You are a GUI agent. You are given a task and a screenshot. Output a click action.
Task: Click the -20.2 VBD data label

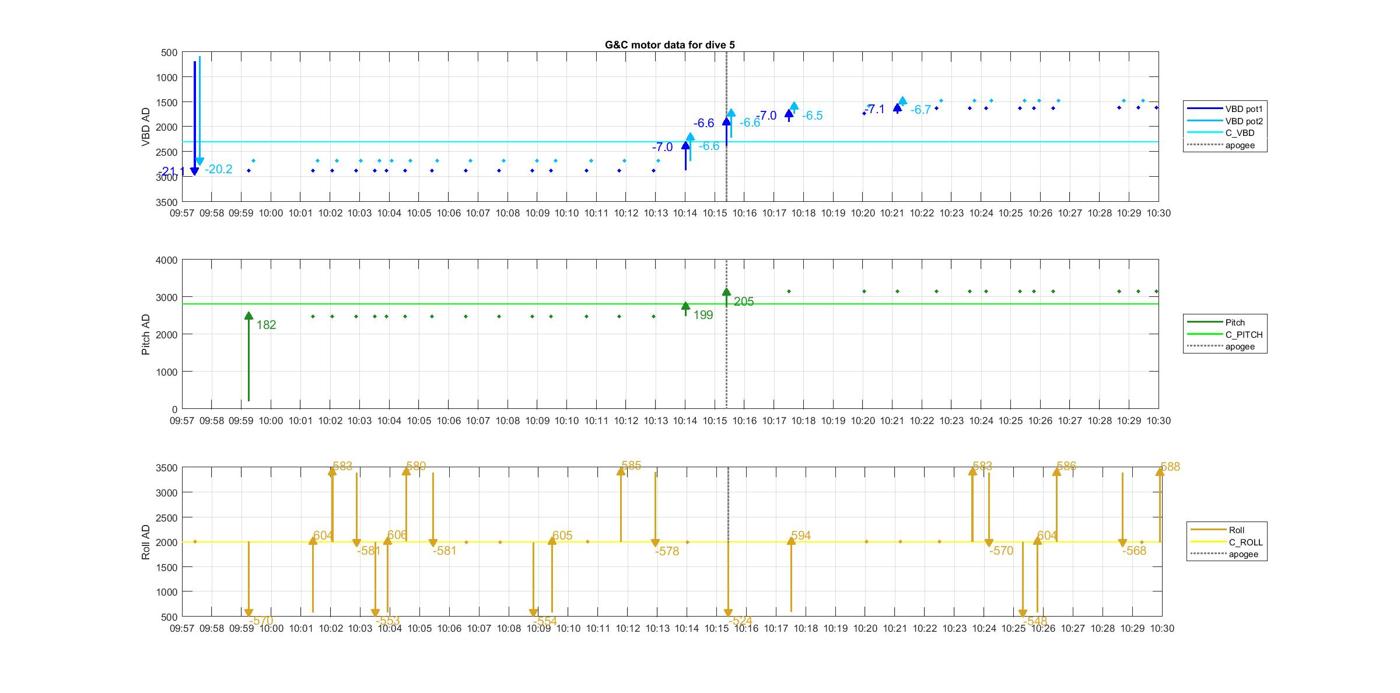(x=219, y=170)
